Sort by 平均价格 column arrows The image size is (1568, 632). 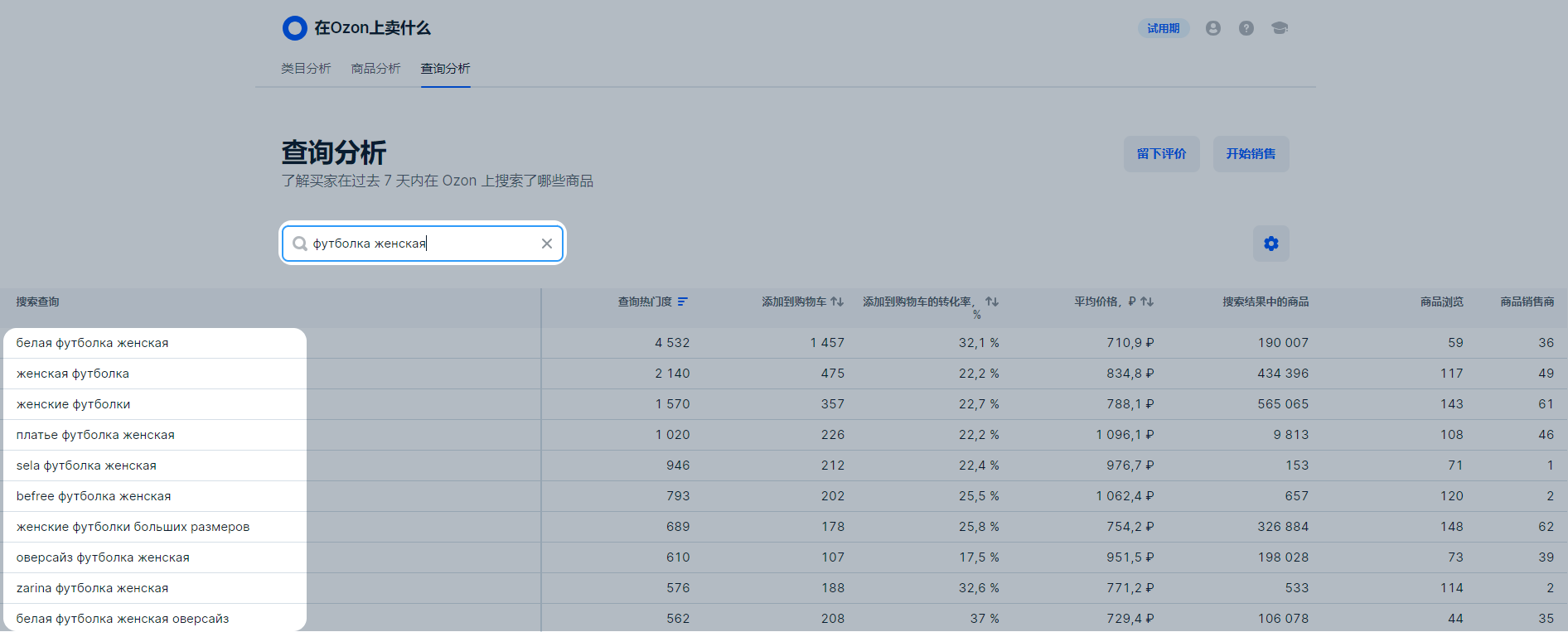point(1147,302)
